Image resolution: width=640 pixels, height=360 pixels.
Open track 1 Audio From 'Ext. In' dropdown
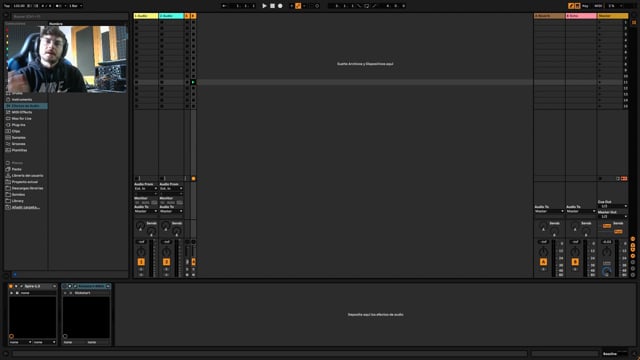[x=146, y=189]
